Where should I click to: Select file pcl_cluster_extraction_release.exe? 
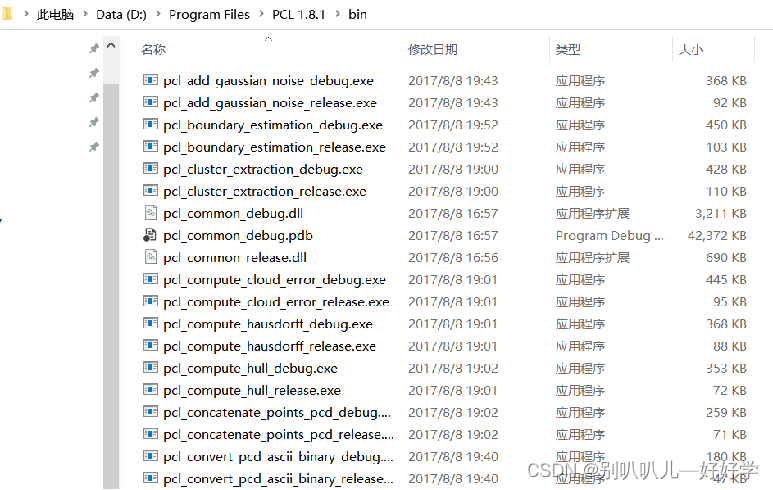pyautogui.click(x=265, y=191)
